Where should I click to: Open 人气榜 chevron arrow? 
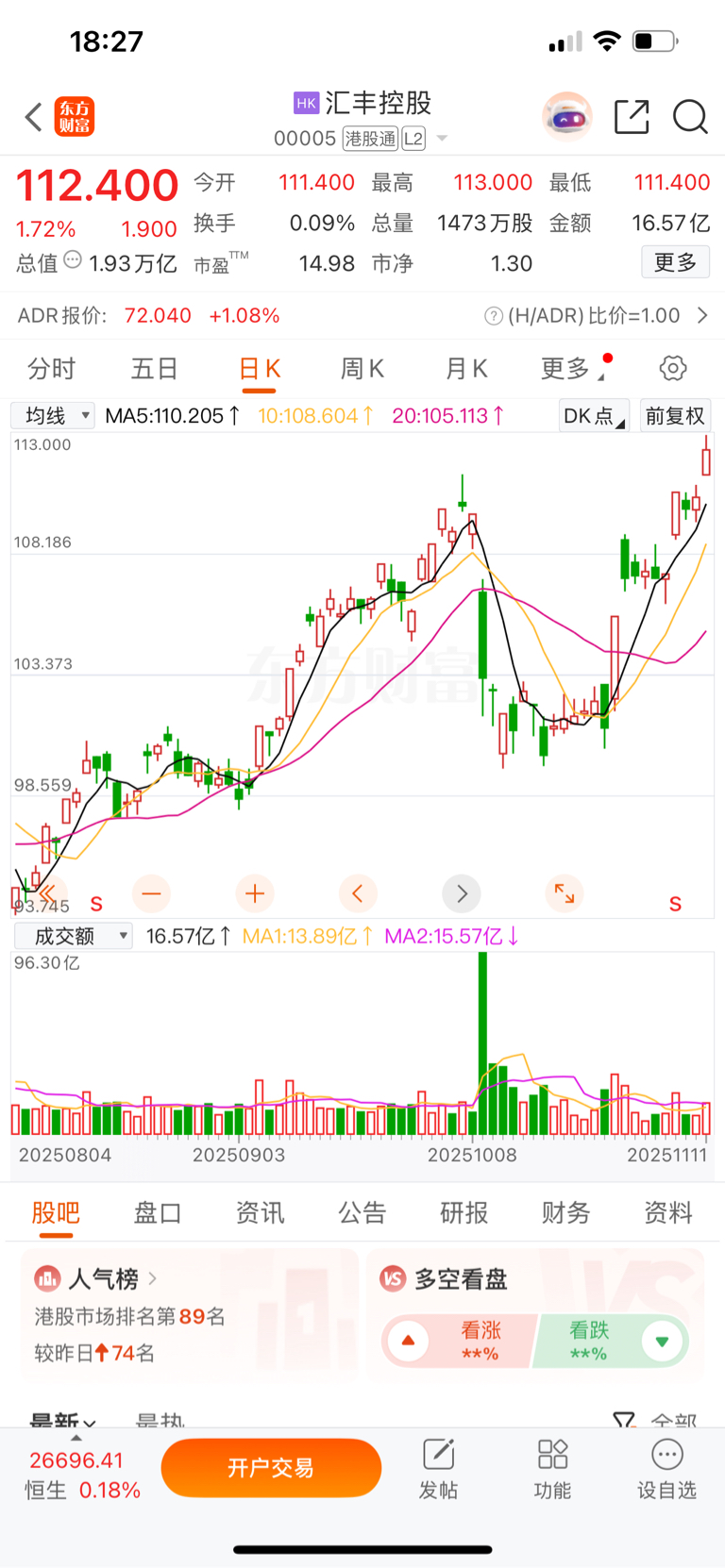(x=153, y=1278)
